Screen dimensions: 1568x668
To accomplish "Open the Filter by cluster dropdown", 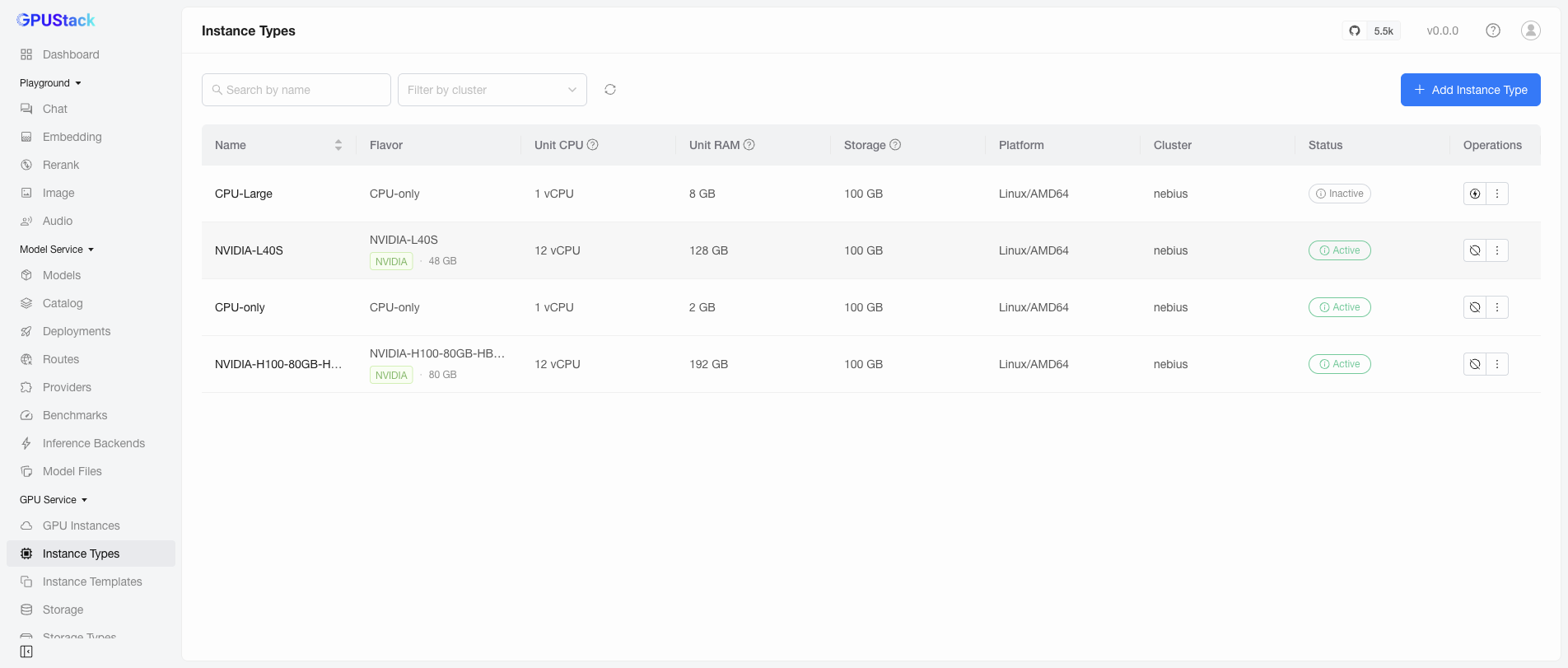I will coord(492,90).
